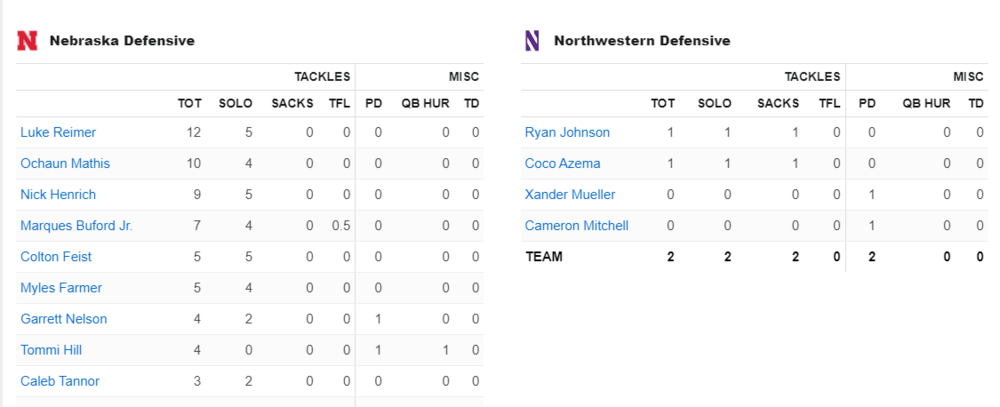1000x407 pixels.
Task: Select Cameron Mitchell player link
Action: click(x=576, y=226)
